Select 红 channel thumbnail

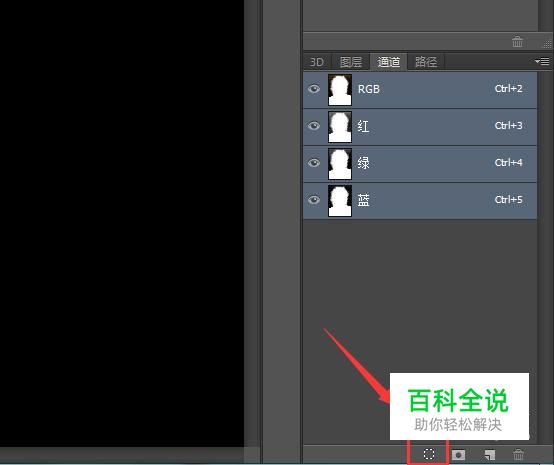(x=340, y=126)
